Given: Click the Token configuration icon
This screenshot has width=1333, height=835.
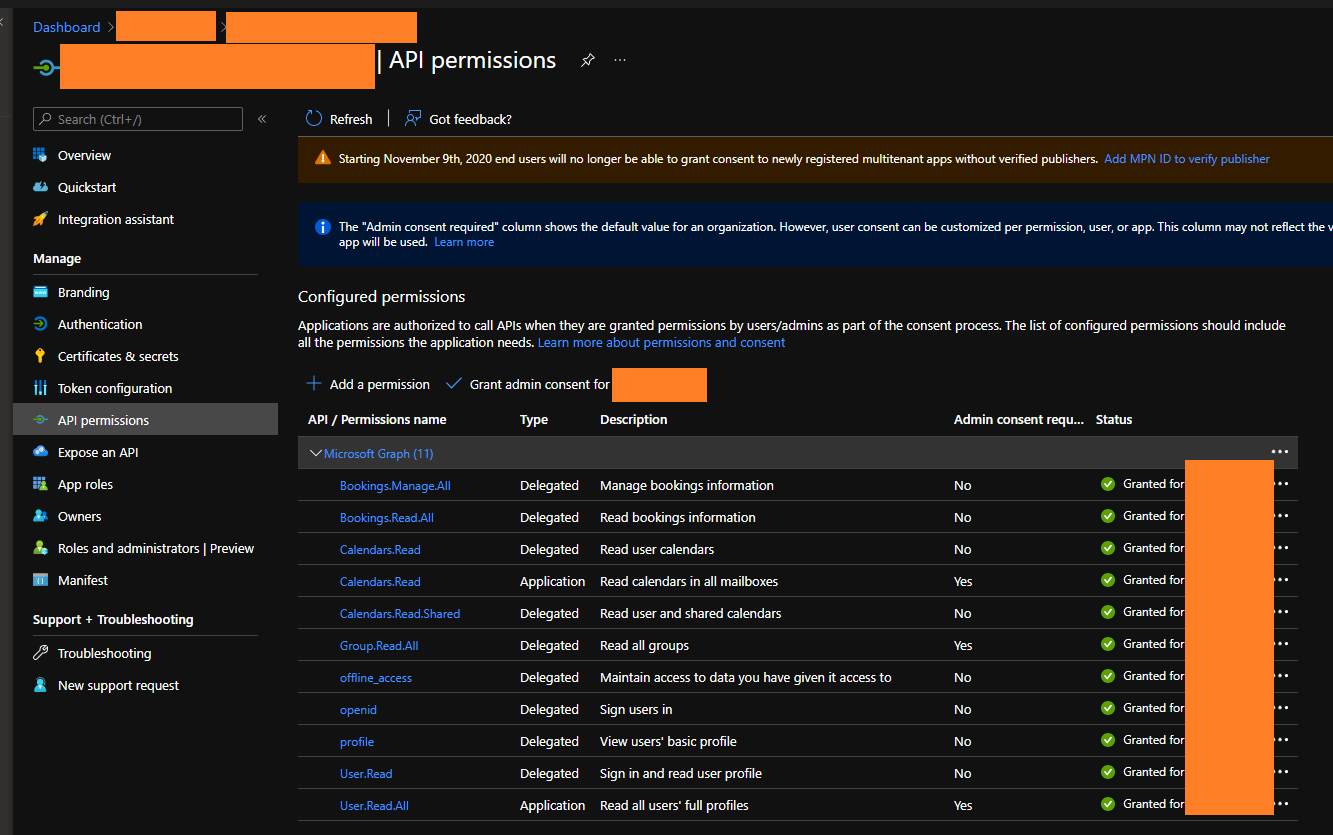Looking at the screenshot, I should 40,388.
